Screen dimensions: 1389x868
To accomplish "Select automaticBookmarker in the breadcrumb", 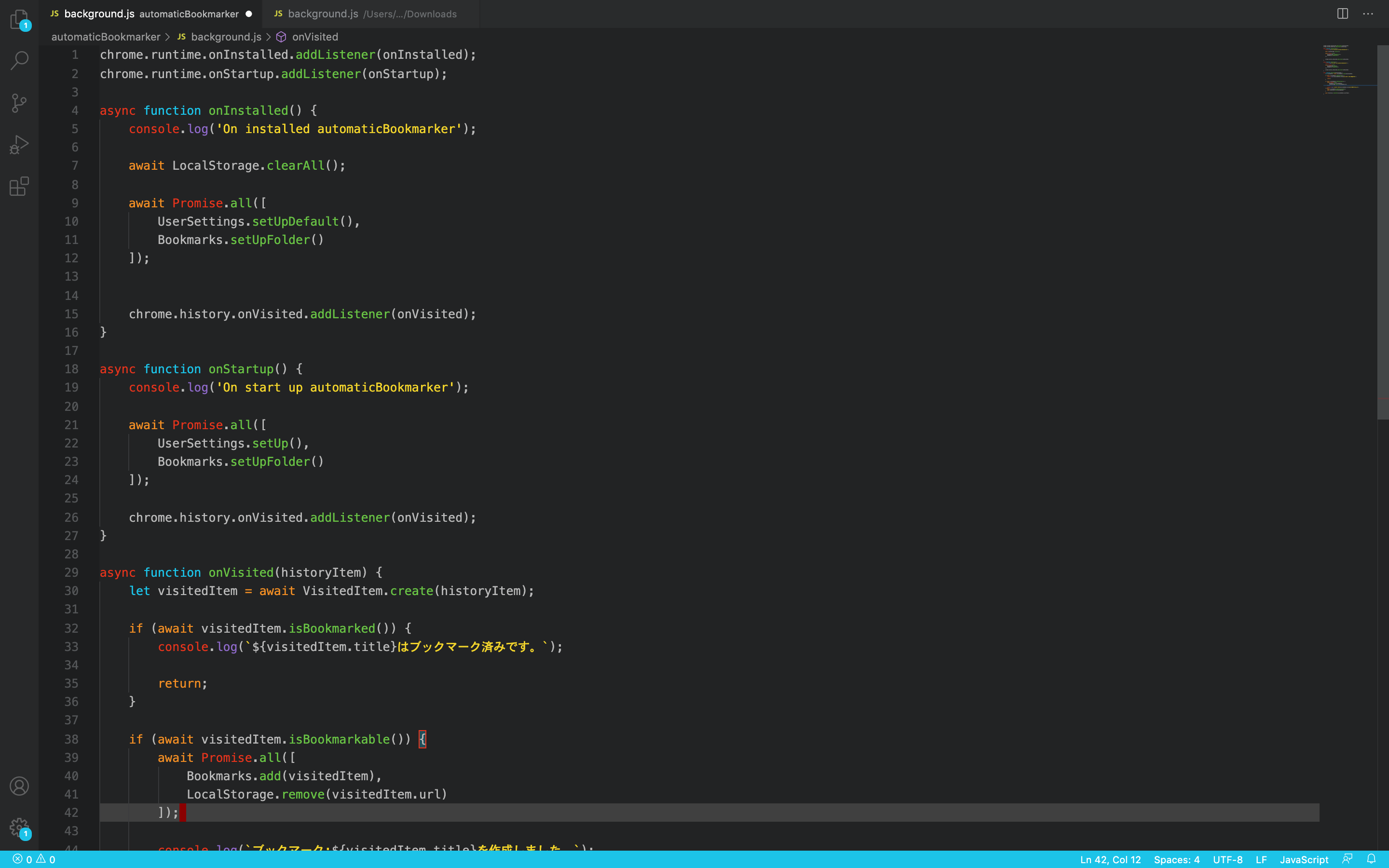I will (x=106, y=37).
